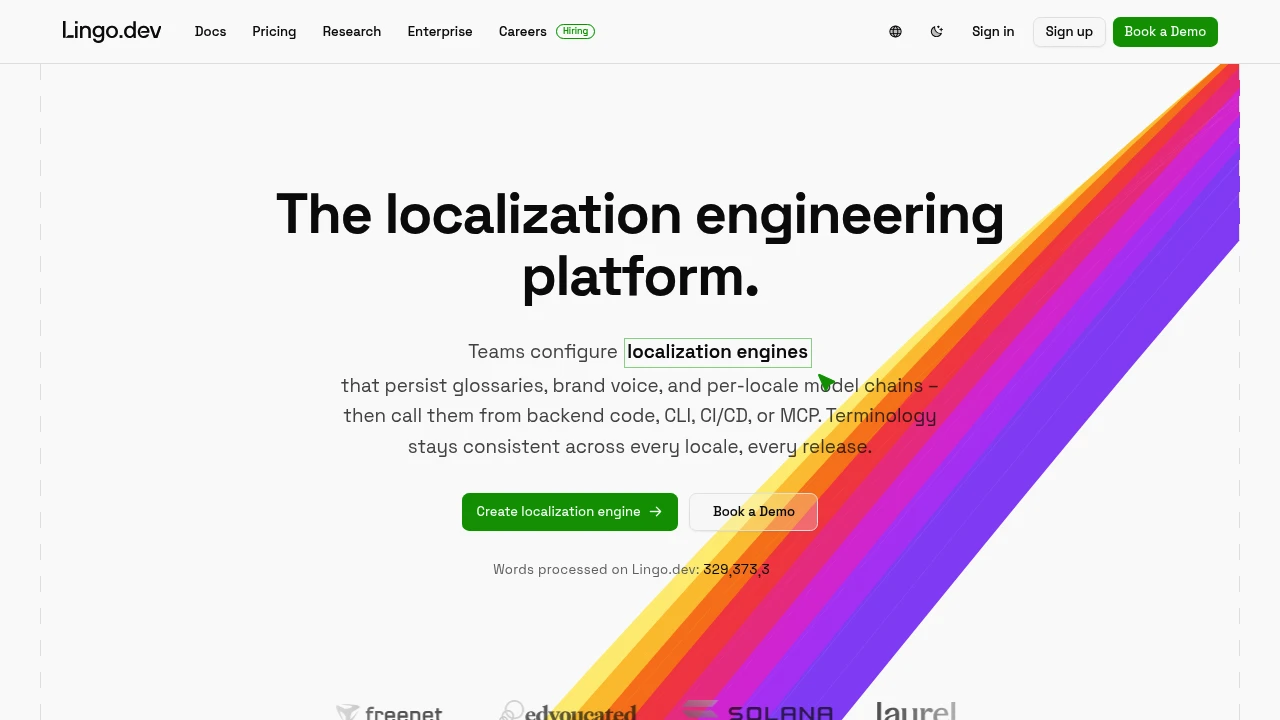1280x720 pixels.
Task: Go to the Pricing page
Action: pyautogui.click(x=274, y=32)
